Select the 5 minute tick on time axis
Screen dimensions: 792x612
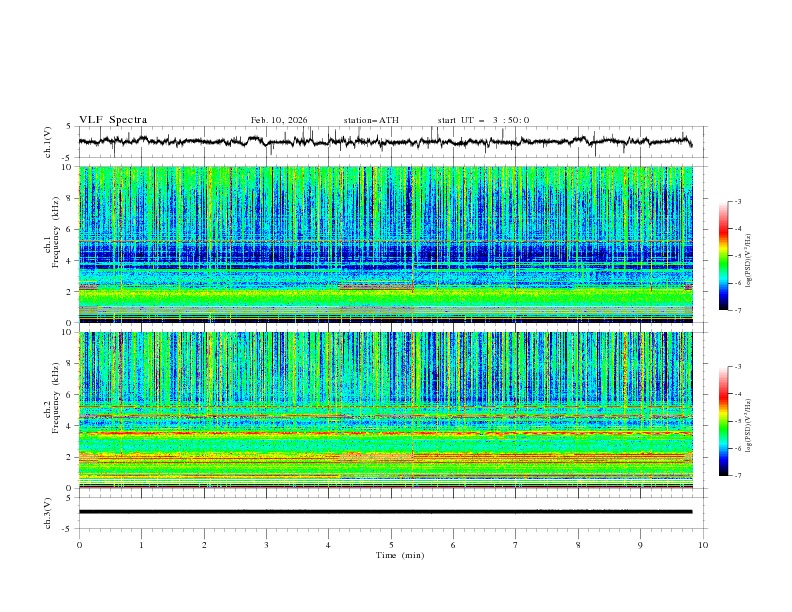[391, 545]
